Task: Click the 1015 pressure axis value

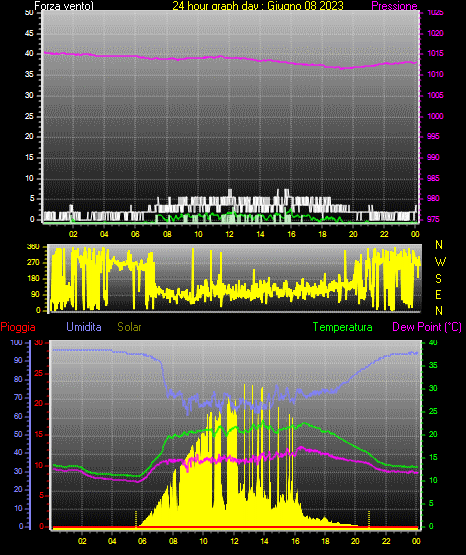Action: click(x=435, y=53)
